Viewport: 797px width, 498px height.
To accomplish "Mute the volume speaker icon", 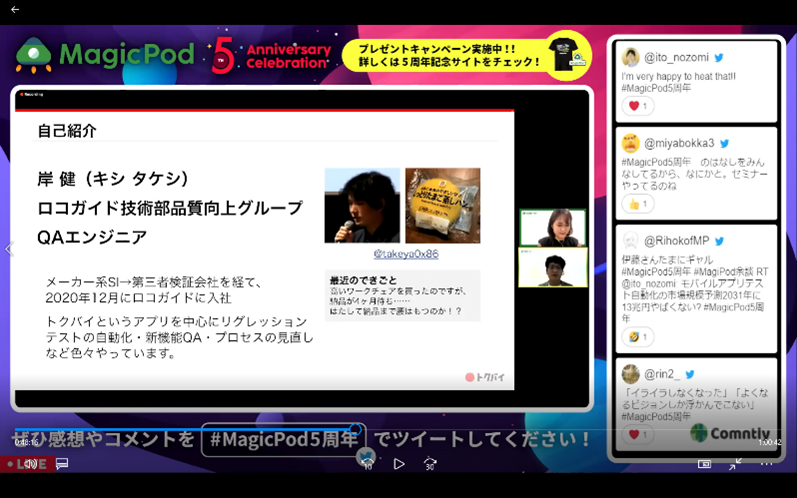I will tap(30, 463).
